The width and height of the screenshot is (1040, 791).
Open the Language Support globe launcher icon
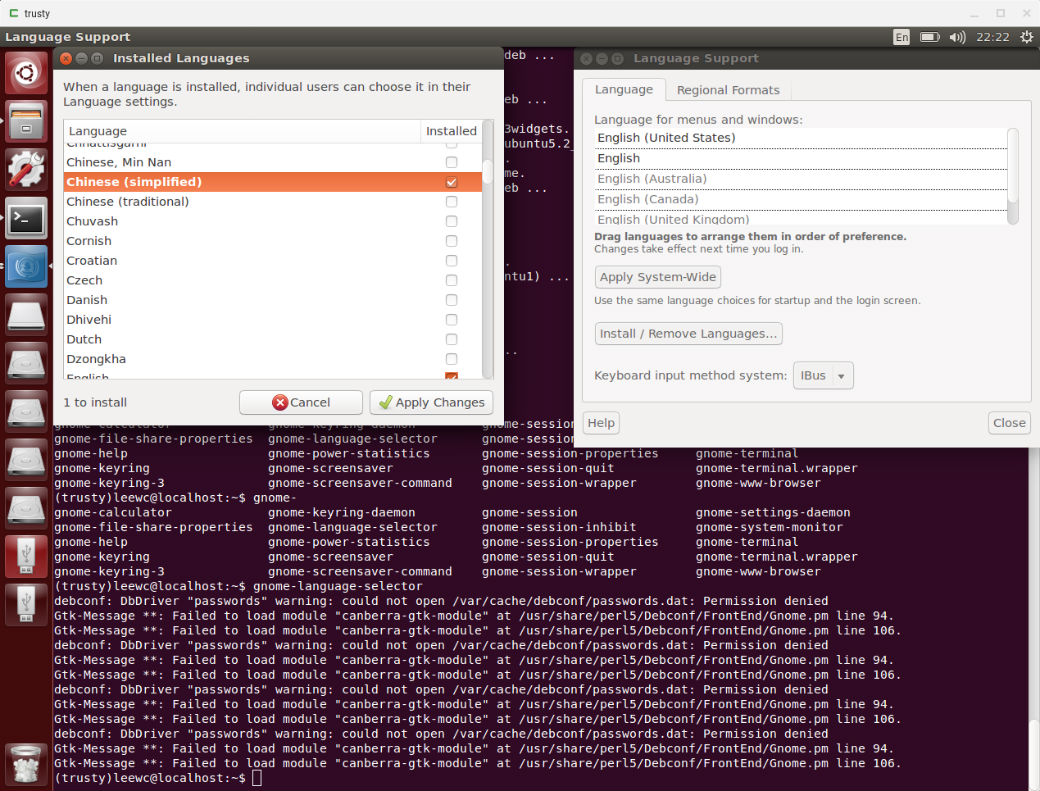[x=26, y=266]
